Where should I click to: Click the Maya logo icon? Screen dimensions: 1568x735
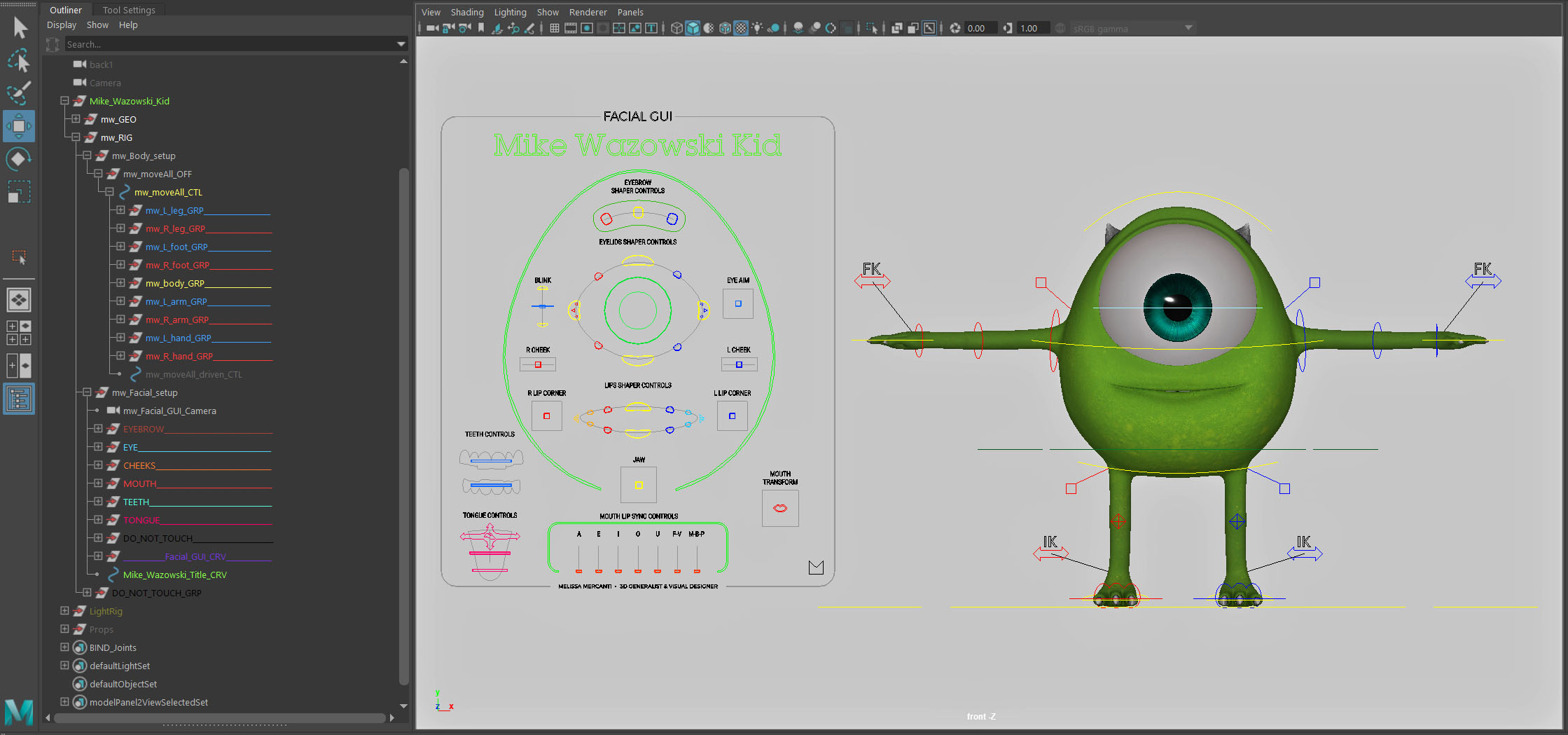19,712
